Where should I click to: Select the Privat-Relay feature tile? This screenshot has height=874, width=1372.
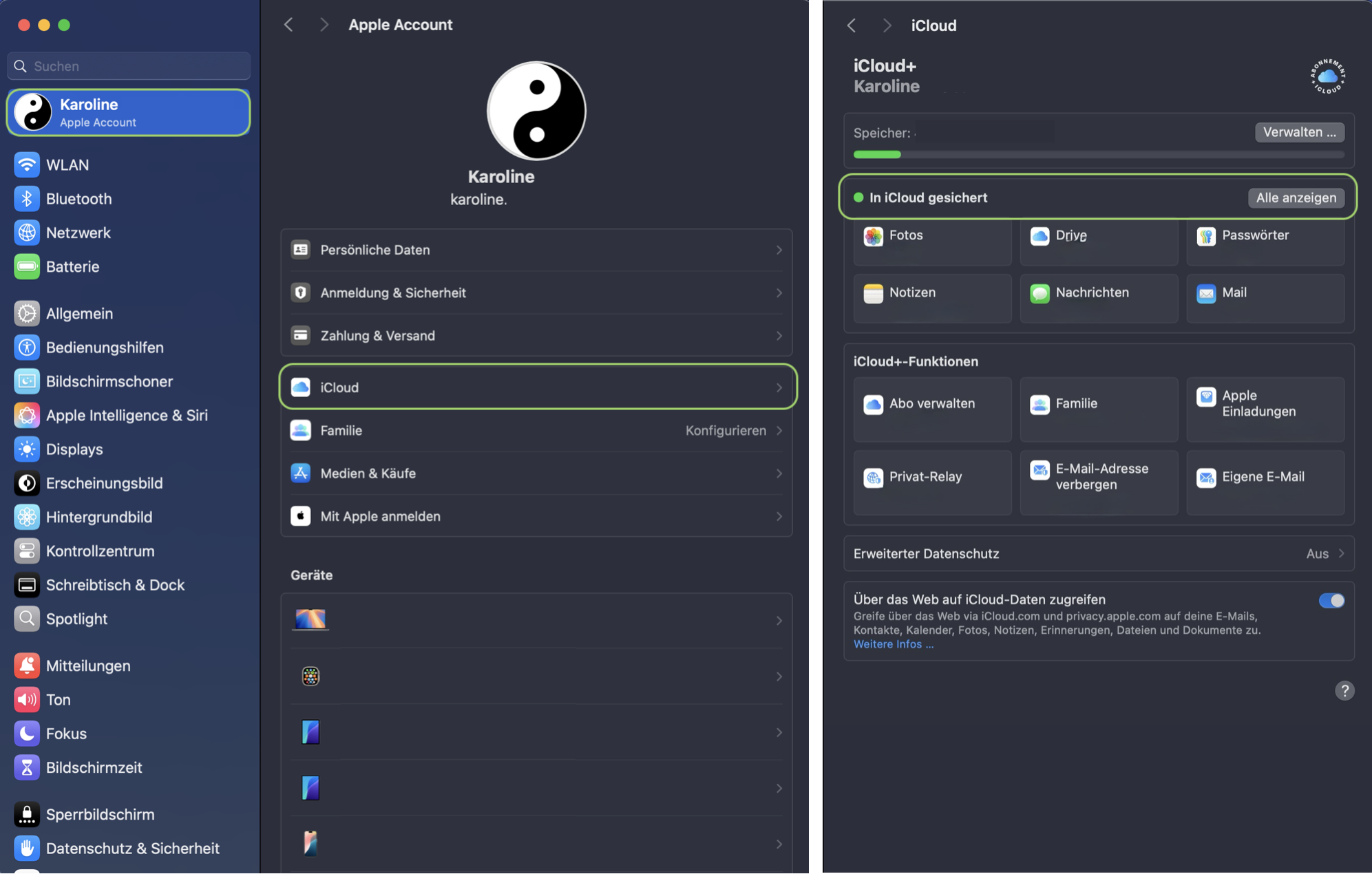point(931,477)
